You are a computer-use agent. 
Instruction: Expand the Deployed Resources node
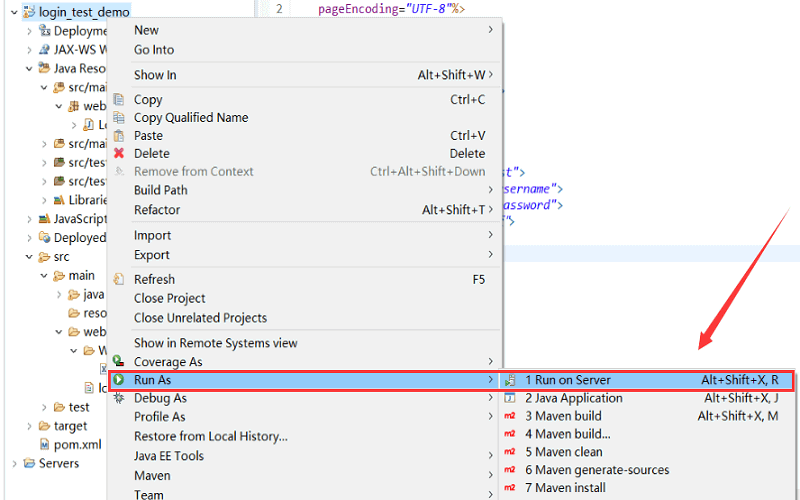click(x=29, y=238)
